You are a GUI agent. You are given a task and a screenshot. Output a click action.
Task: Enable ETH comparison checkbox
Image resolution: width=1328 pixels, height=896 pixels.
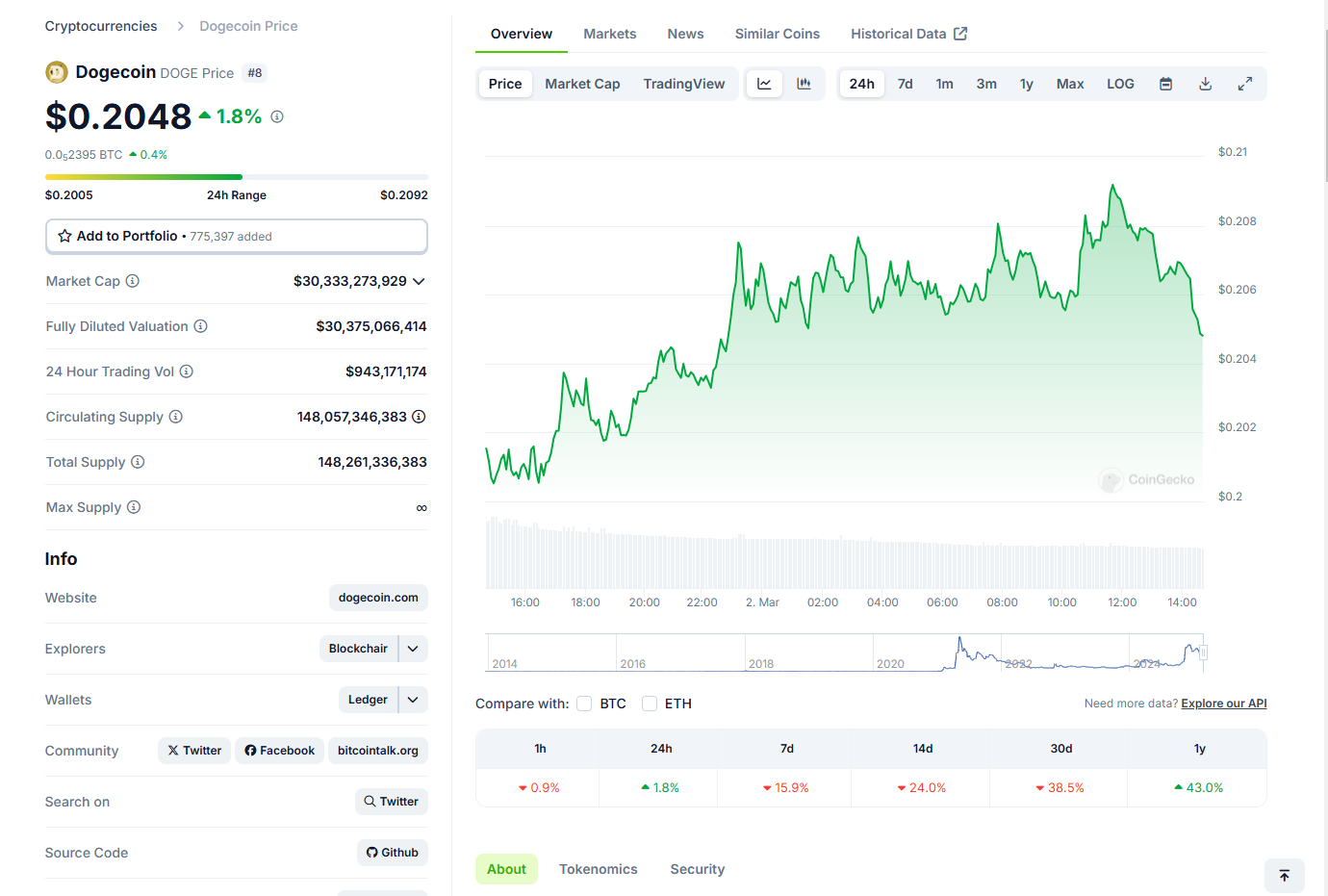point(650,704)
